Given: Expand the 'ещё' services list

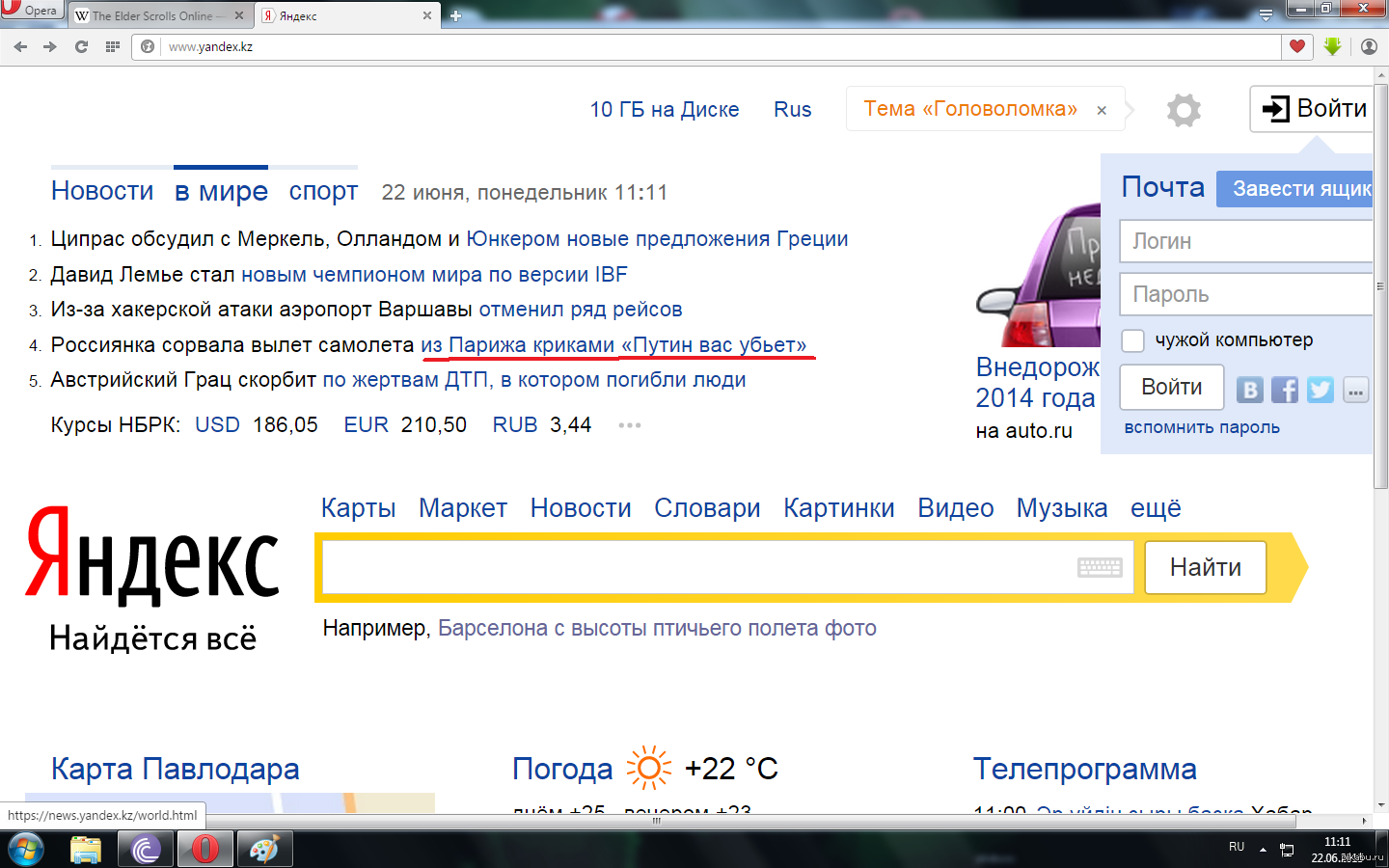Looking at the screenshot, I should [x=1156, y=508].
